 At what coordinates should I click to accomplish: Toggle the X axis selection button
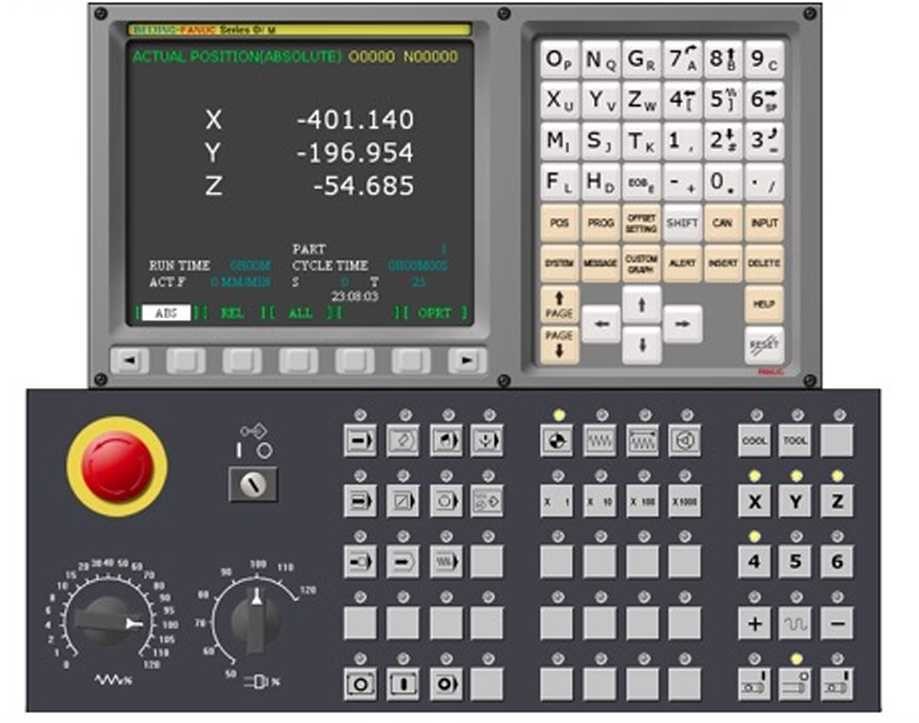click(754, 501)
